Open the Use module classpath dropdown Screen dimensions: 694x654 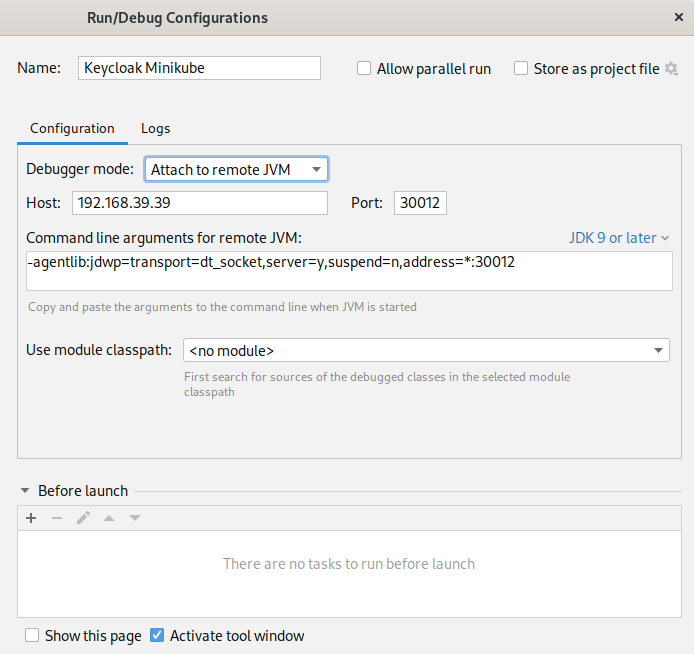click(x=426, y=350)
